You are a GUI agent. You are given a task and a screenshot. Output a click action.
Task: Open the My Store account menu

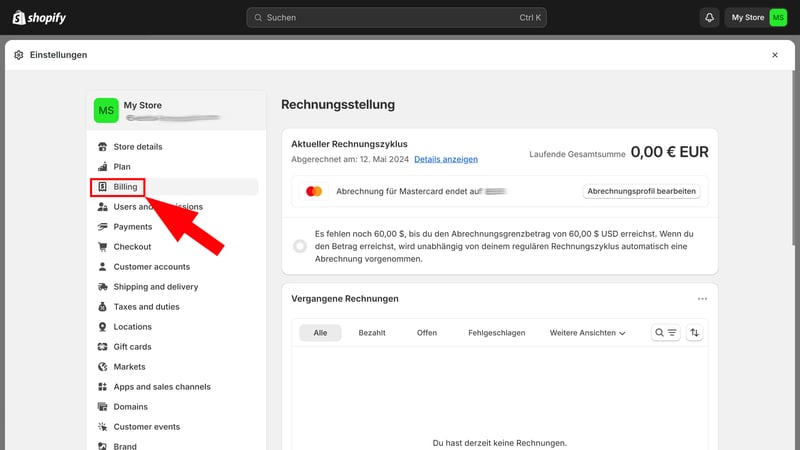pyautogui.click(x=759, y=17)
